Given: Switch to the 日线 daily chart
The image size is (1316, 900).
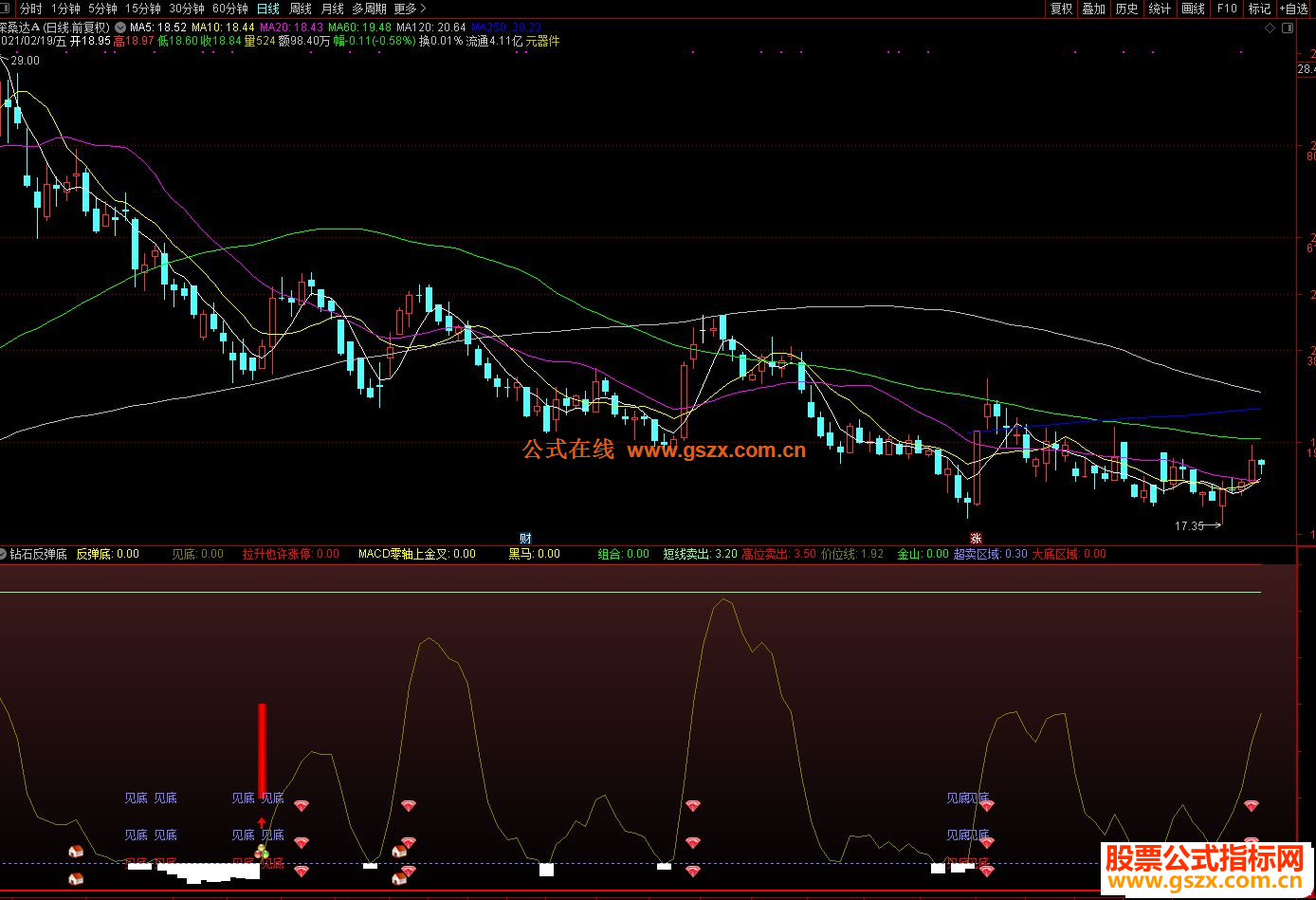Looking at the screenshot, I should [268, 9].
